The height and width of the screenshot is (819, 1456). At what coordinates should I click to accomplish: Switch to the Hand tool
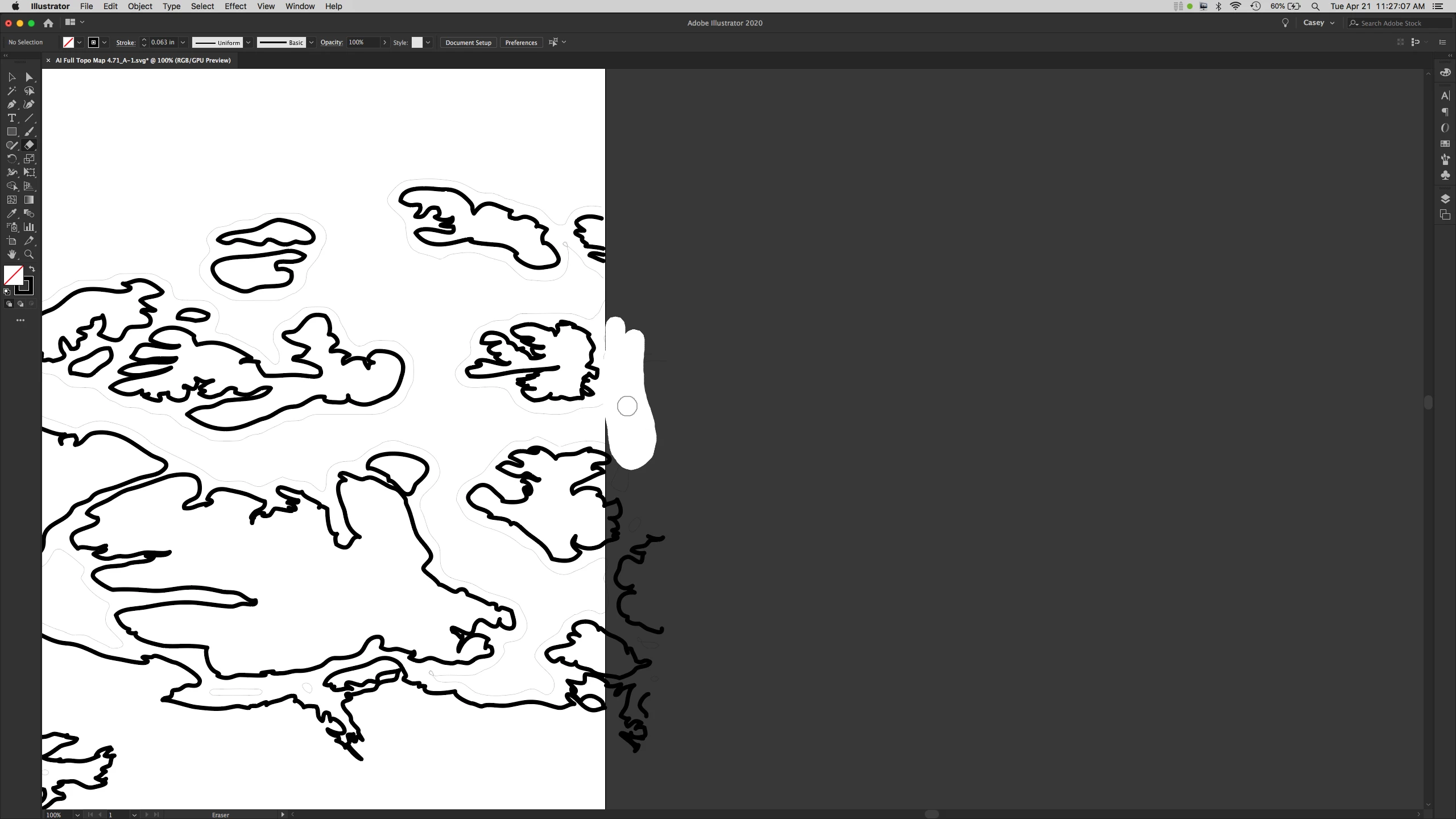pos(11,254)
